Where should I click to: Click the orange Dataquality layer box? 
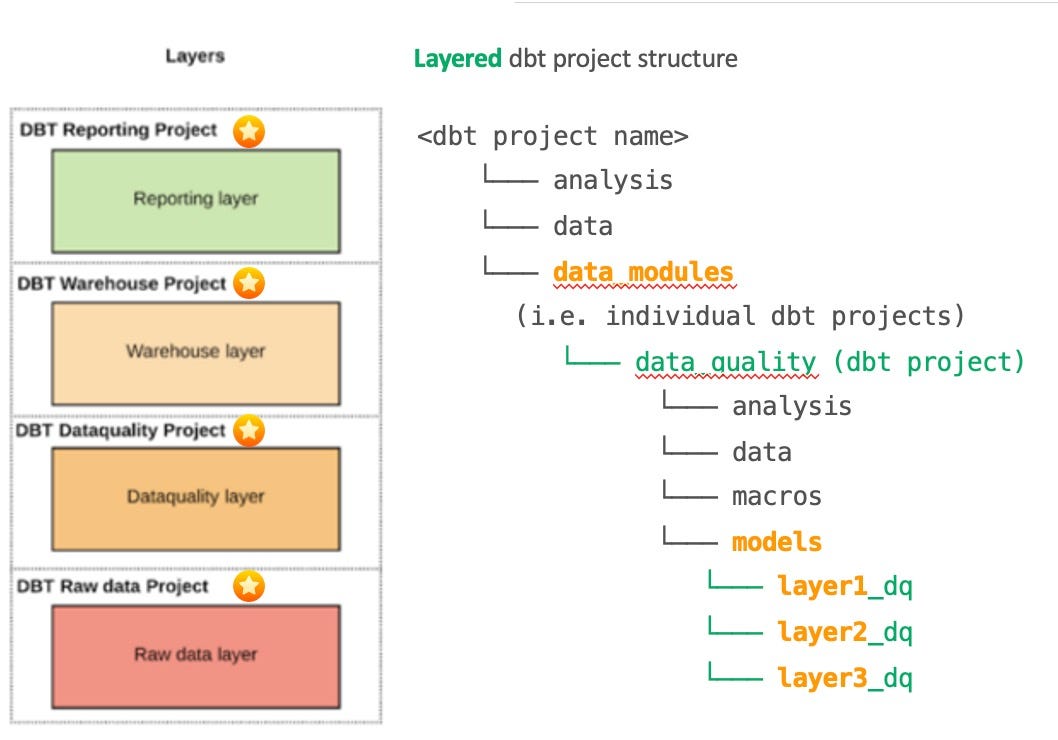(x=196, y=498)
